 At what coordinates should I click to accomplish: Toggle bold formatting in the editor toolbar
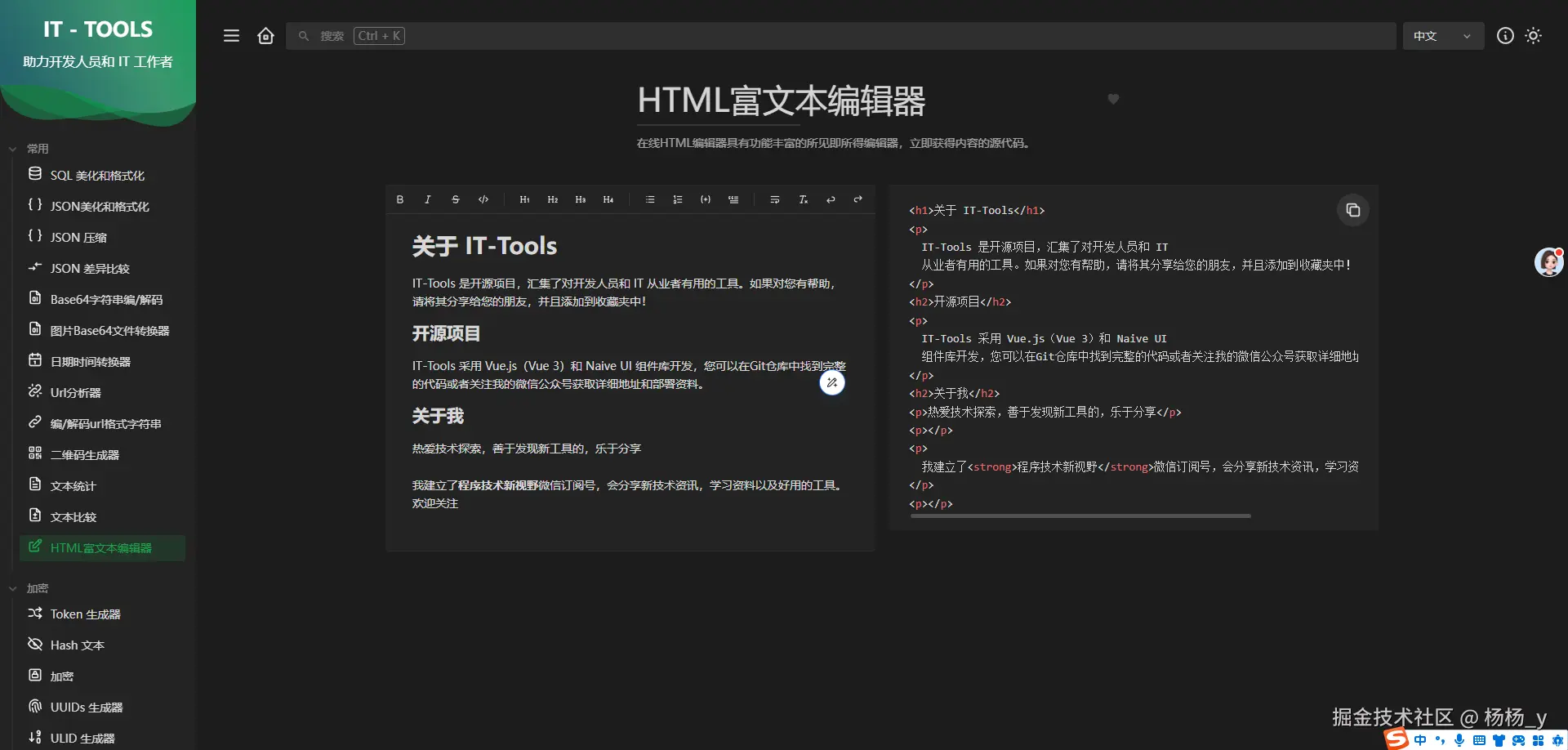tap(400, 199)
